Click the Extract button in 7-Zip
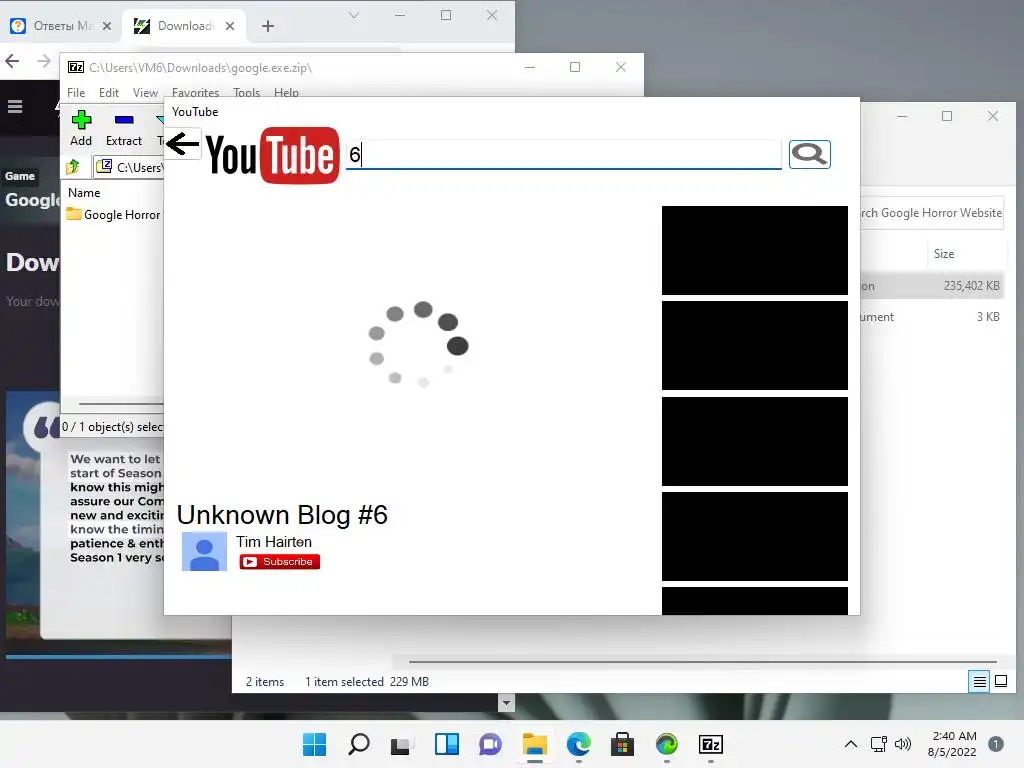The height and width of the screenshot is (768, 1024). pyautogui.click(x=123, y=129)
